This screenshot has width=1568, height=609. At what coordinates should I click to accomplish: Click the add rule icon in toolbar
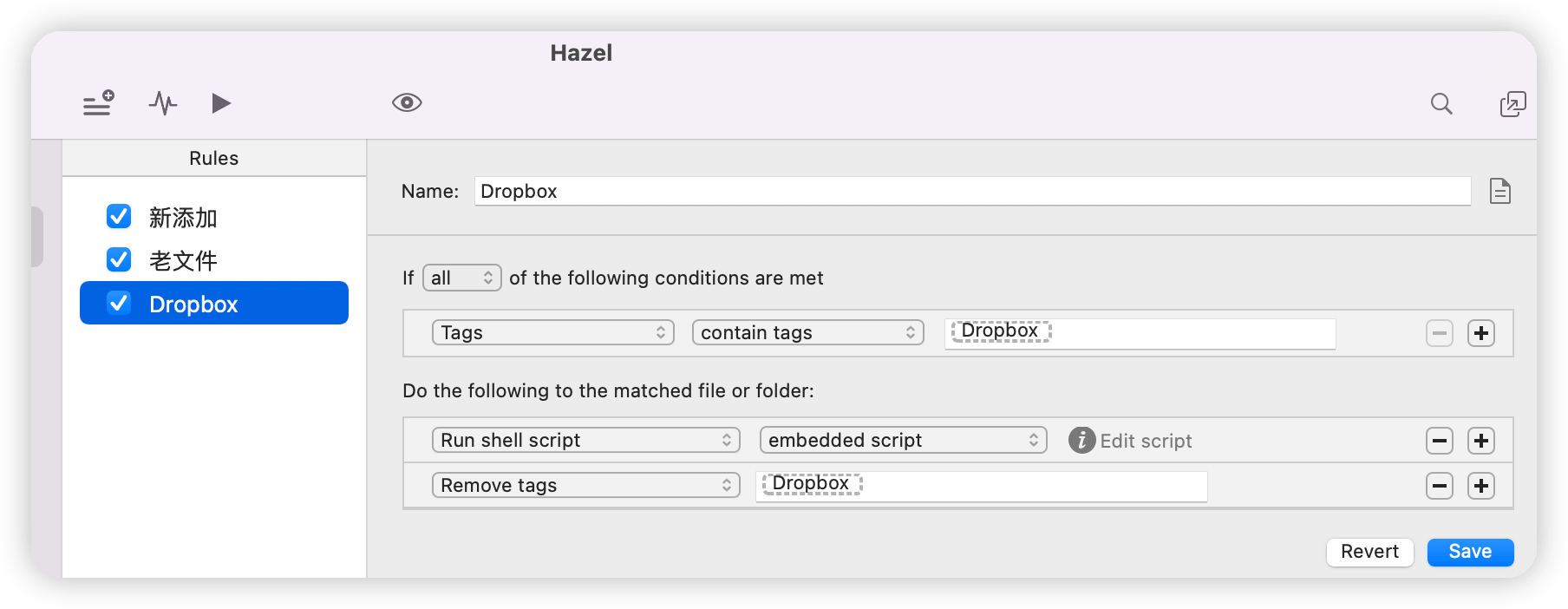click(x=98, y=103)
